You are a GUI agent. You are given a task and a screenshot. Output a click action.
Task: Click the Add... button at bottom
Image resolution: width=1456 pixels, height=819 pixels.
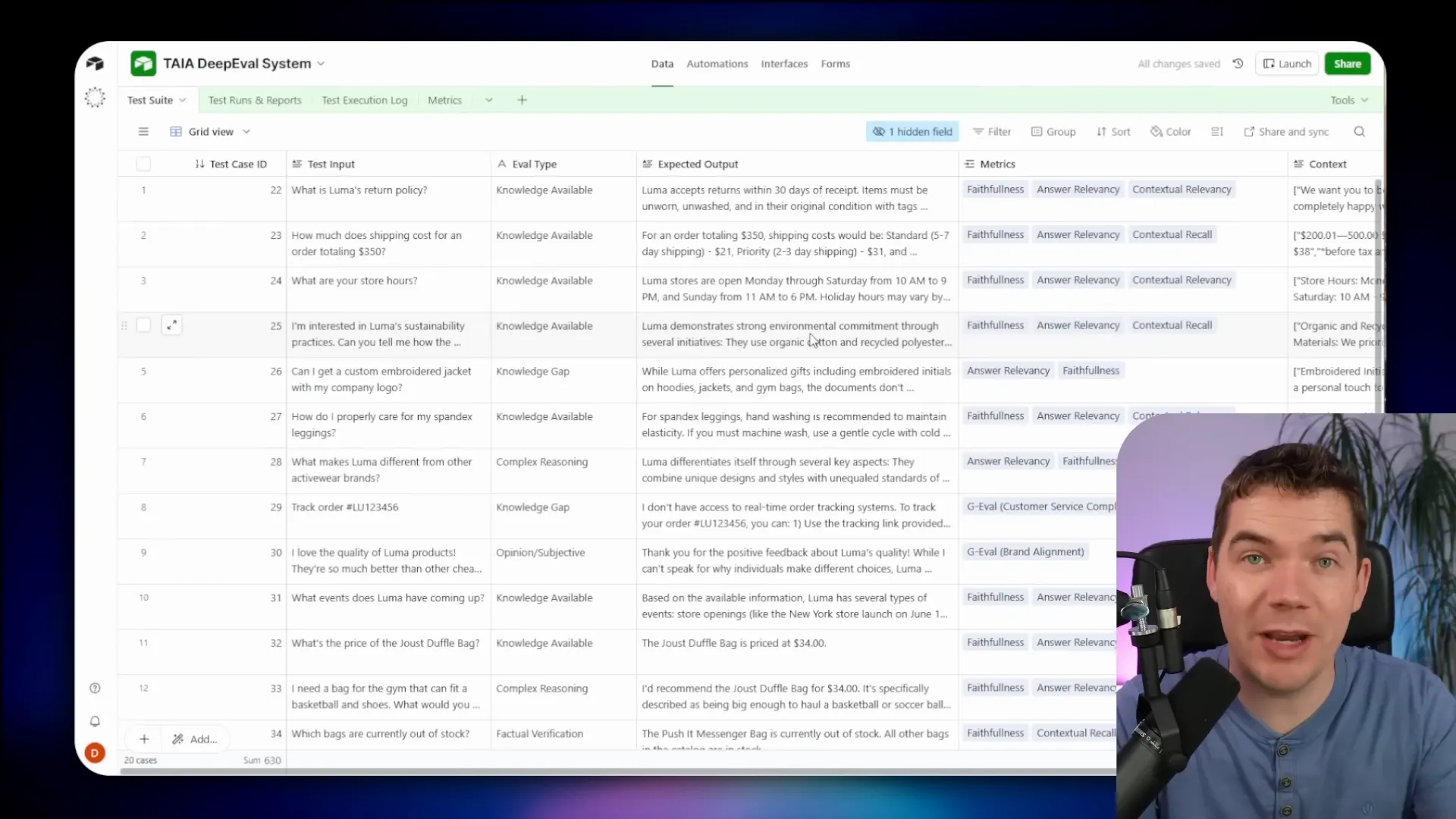pyautogui.click(x=195, y=739)
